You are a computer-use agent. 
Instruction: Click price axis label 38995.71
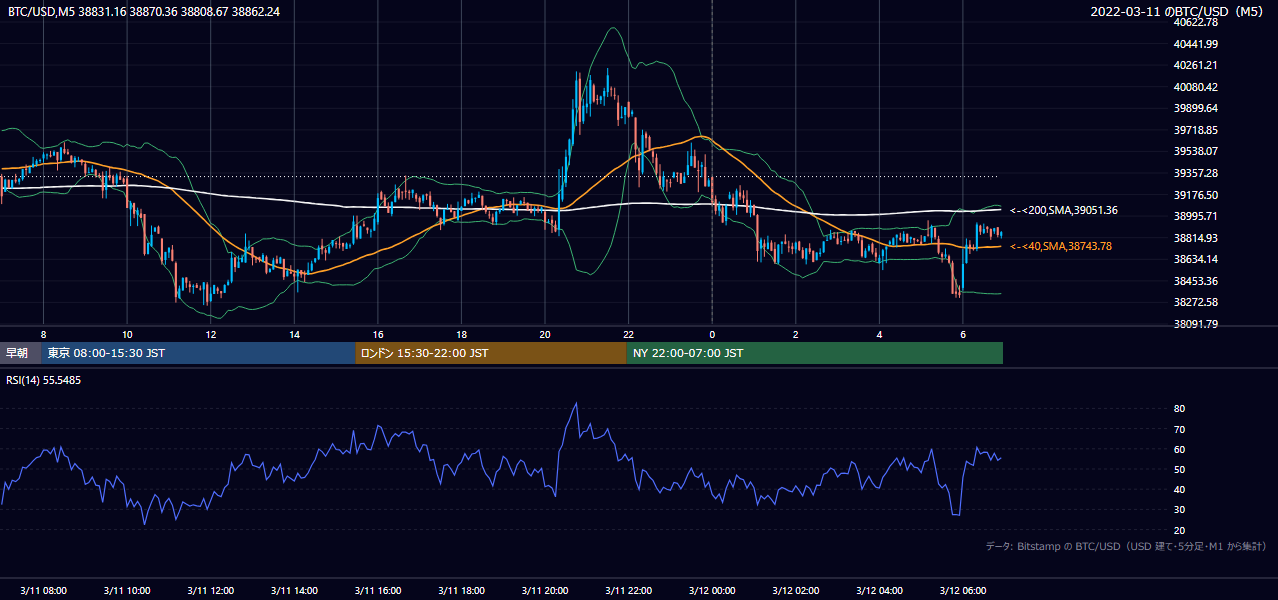1197,216
